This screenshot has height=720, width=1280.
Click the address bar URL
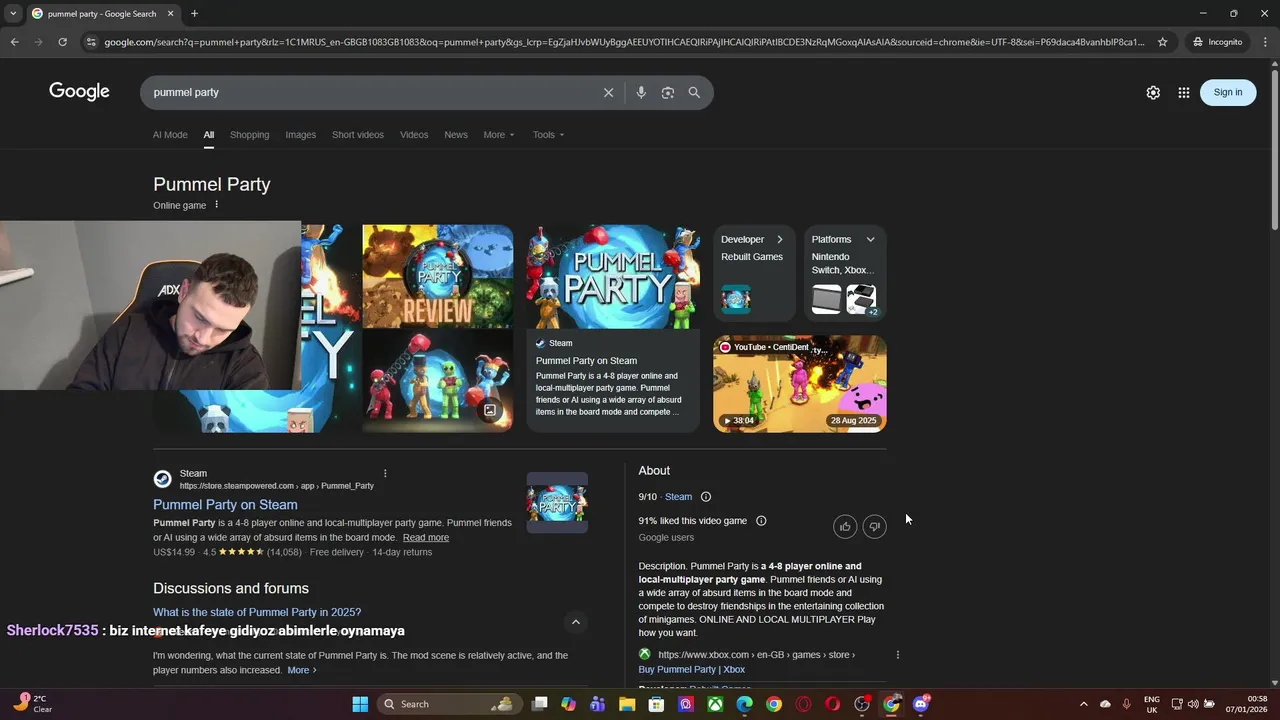[624, 42]
